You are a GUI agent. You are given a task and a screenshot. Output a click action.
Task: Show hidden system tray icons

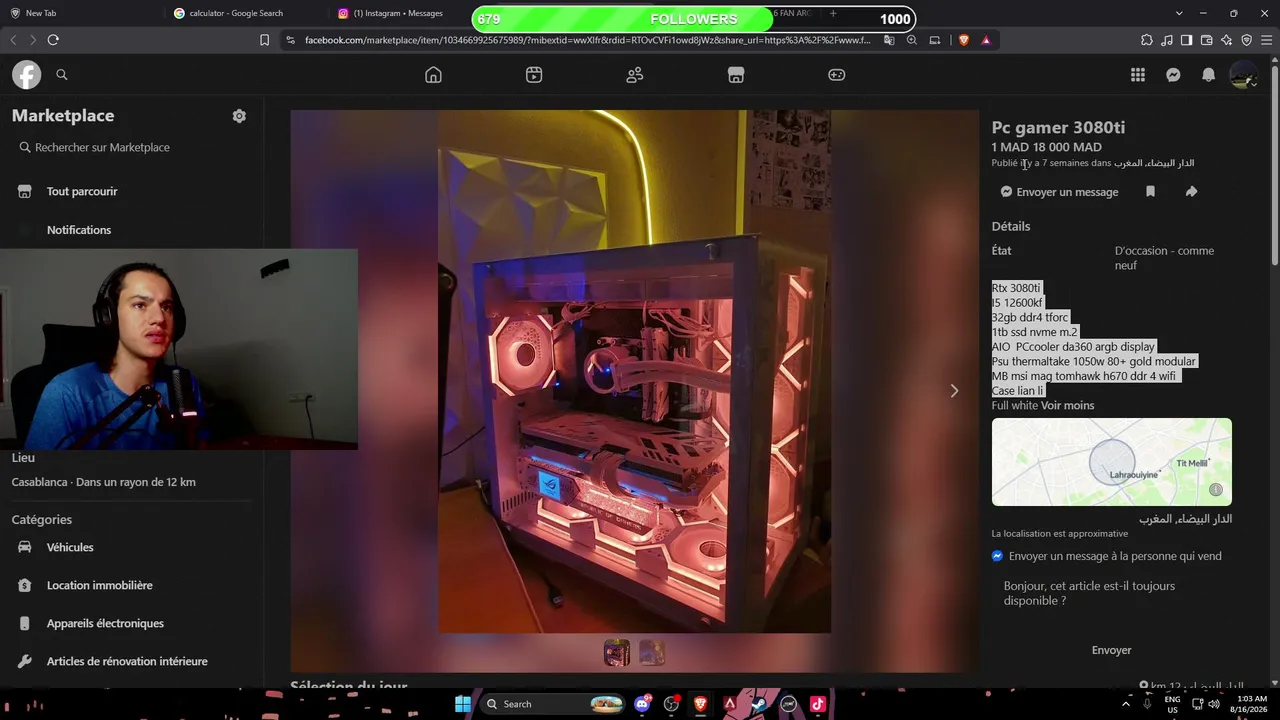tap(1127, 704)
